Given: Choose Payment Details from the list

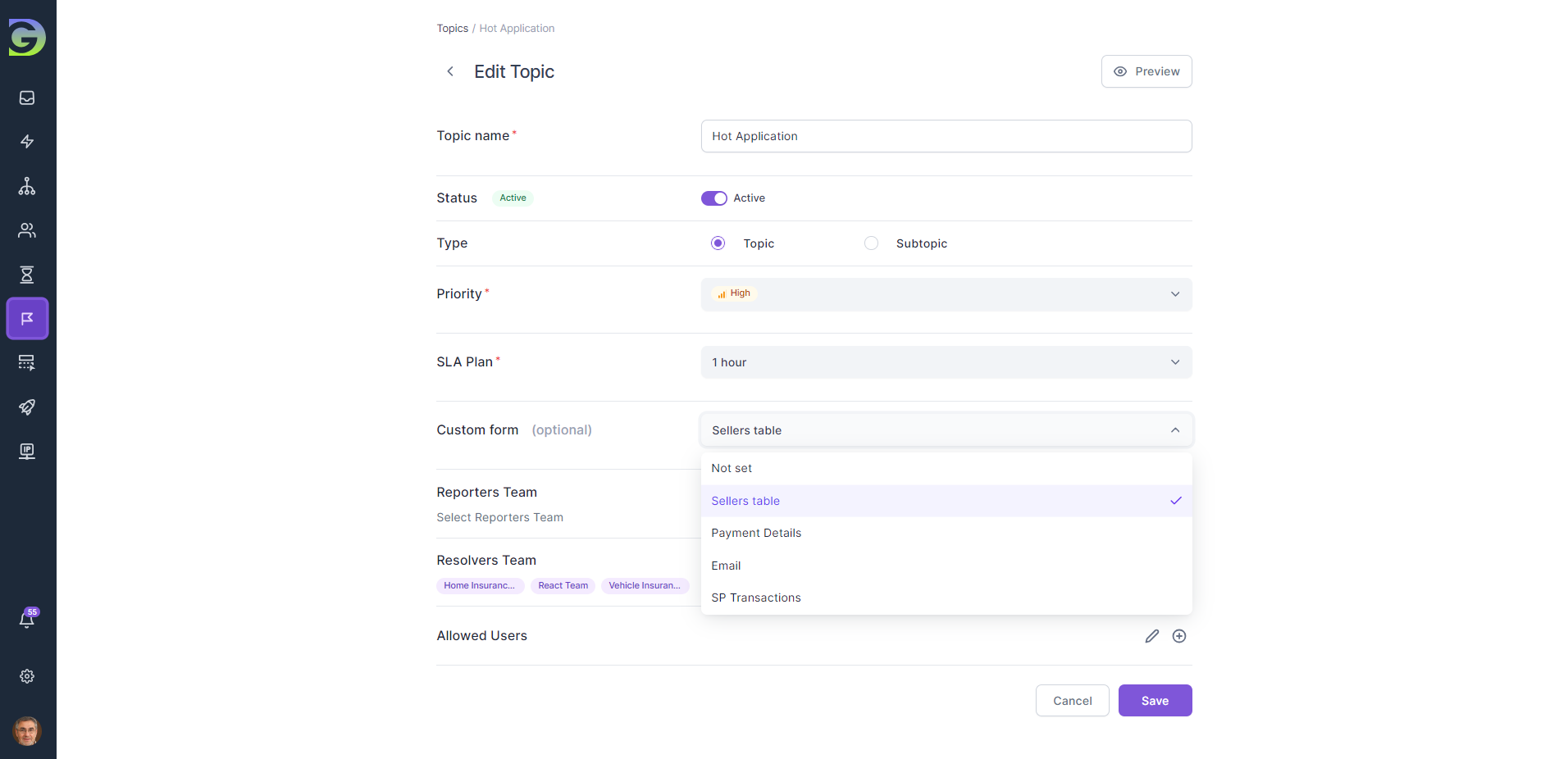Looking at the screenshot, I should 756,533.
